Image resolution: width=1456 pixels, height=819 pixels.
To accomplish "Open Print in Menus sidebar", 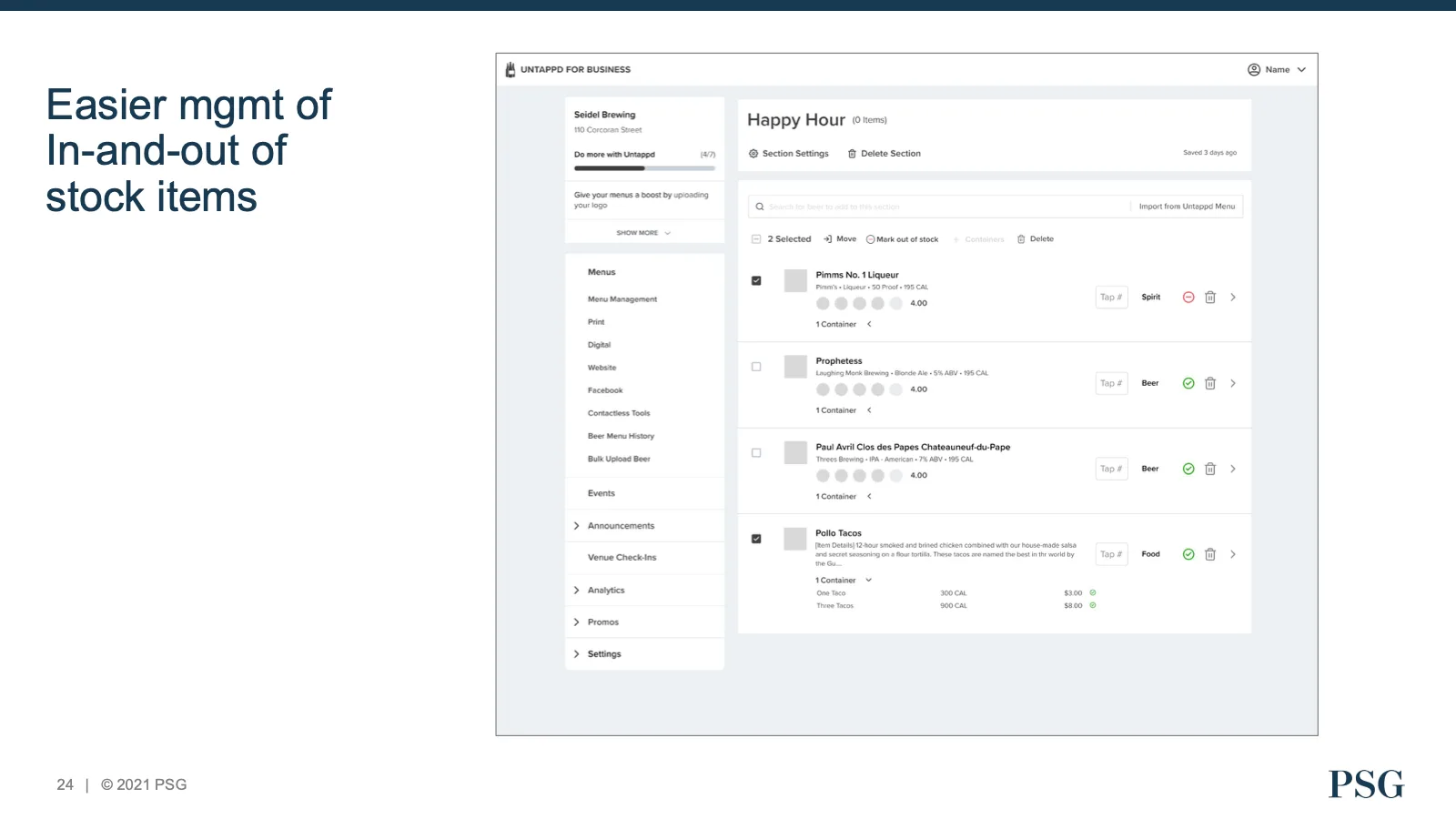I will 596,322.
